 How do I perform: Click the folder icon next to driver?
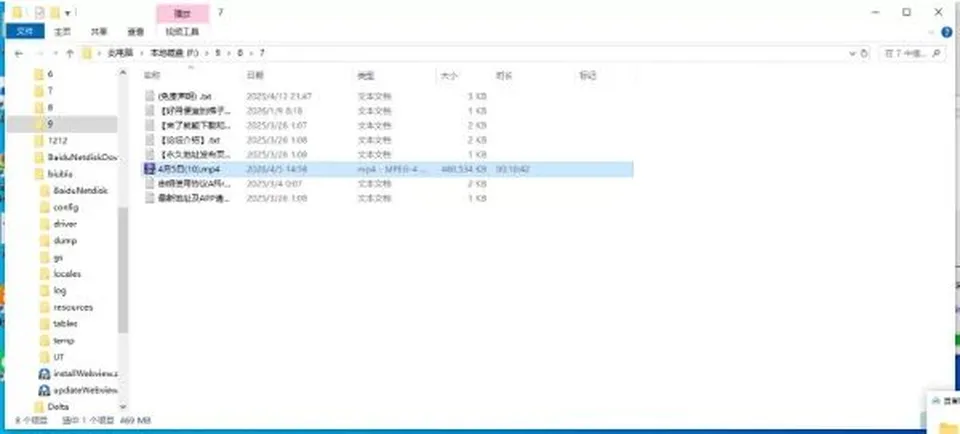(44, 224)
